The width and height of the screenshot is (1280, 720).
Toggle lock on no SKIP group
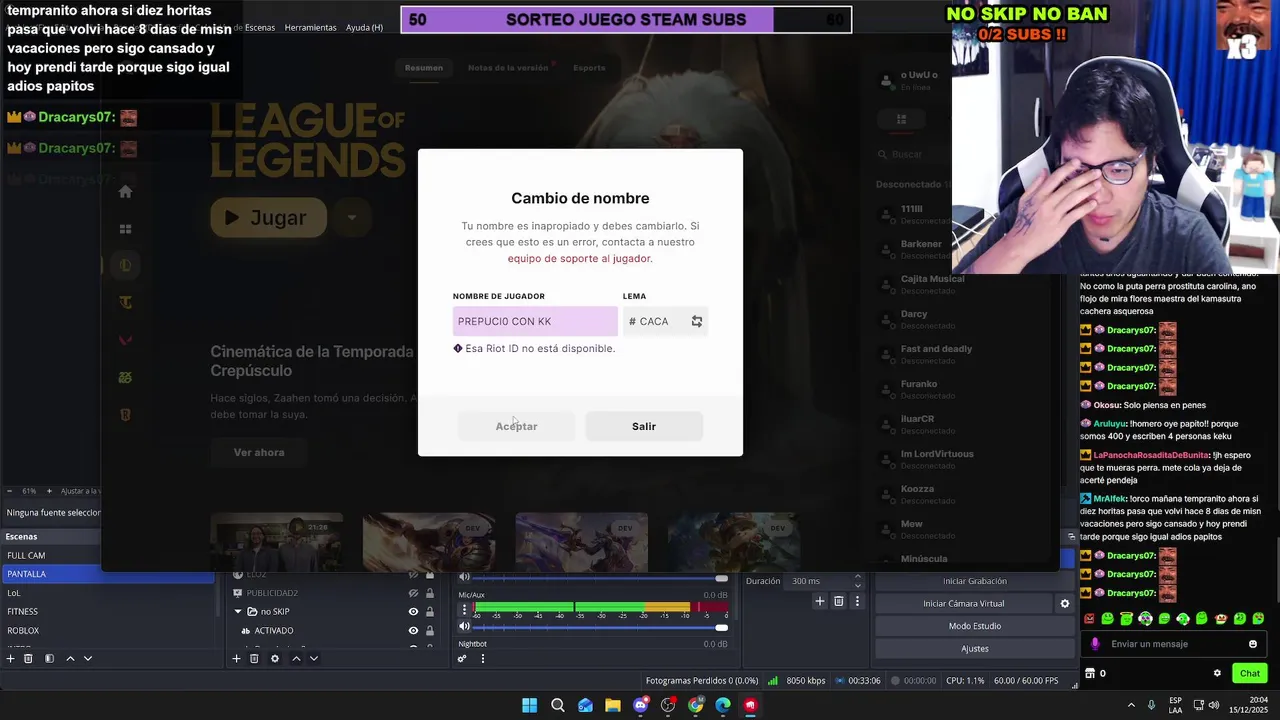(x=430, y=612)
